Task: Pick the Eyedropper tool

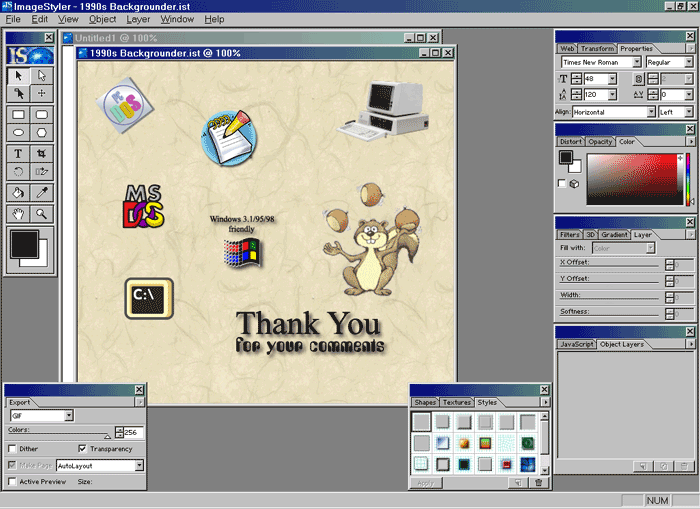Action: click(42, 193)
